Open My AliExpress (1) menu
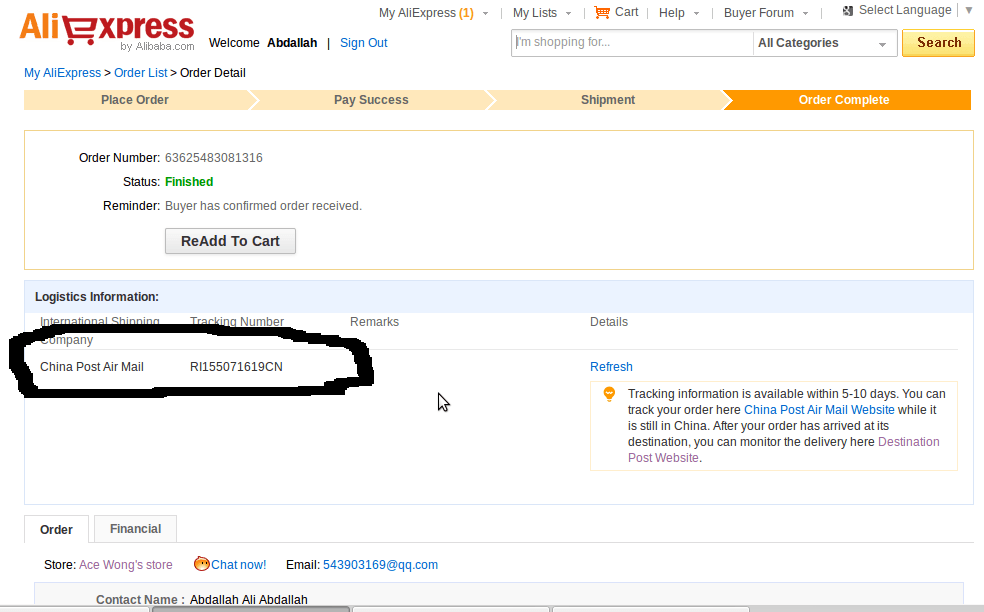The image size is (984, 612). click(426, 13)
